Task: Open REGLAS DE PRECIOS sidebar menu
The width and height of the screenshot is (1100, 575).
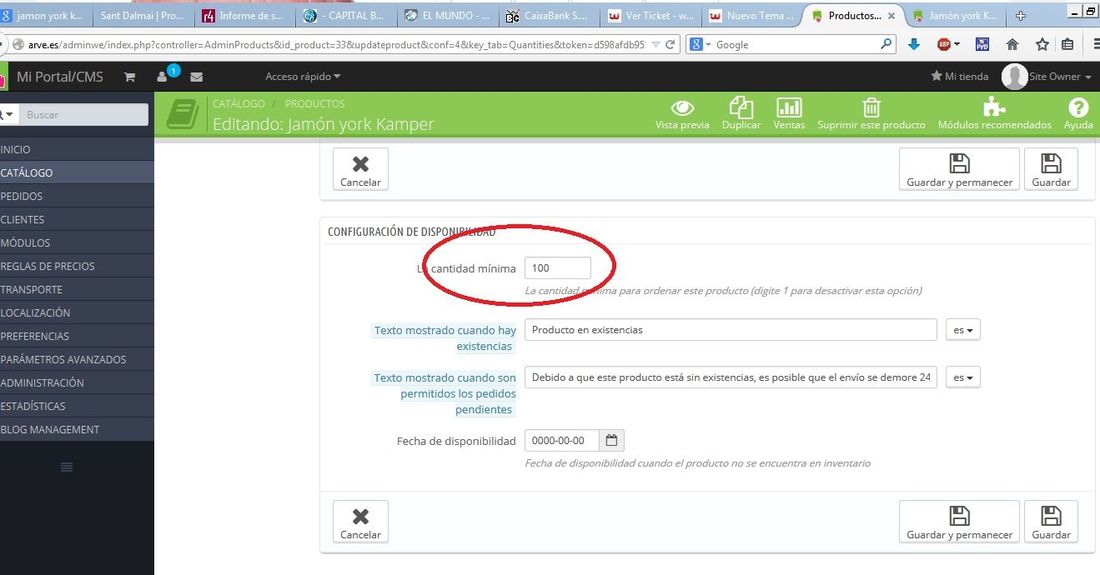Action: click(x=76, y=266)
